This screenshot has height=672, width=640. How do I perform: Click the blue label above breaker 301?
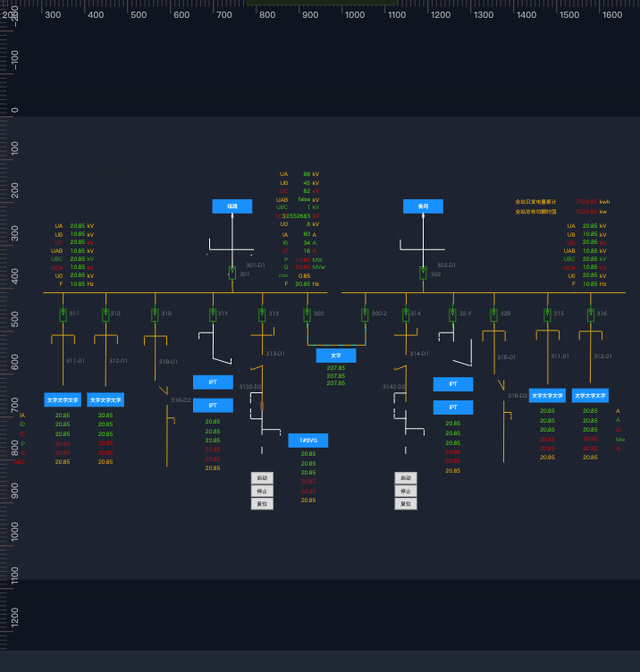[x=232, y=206]
